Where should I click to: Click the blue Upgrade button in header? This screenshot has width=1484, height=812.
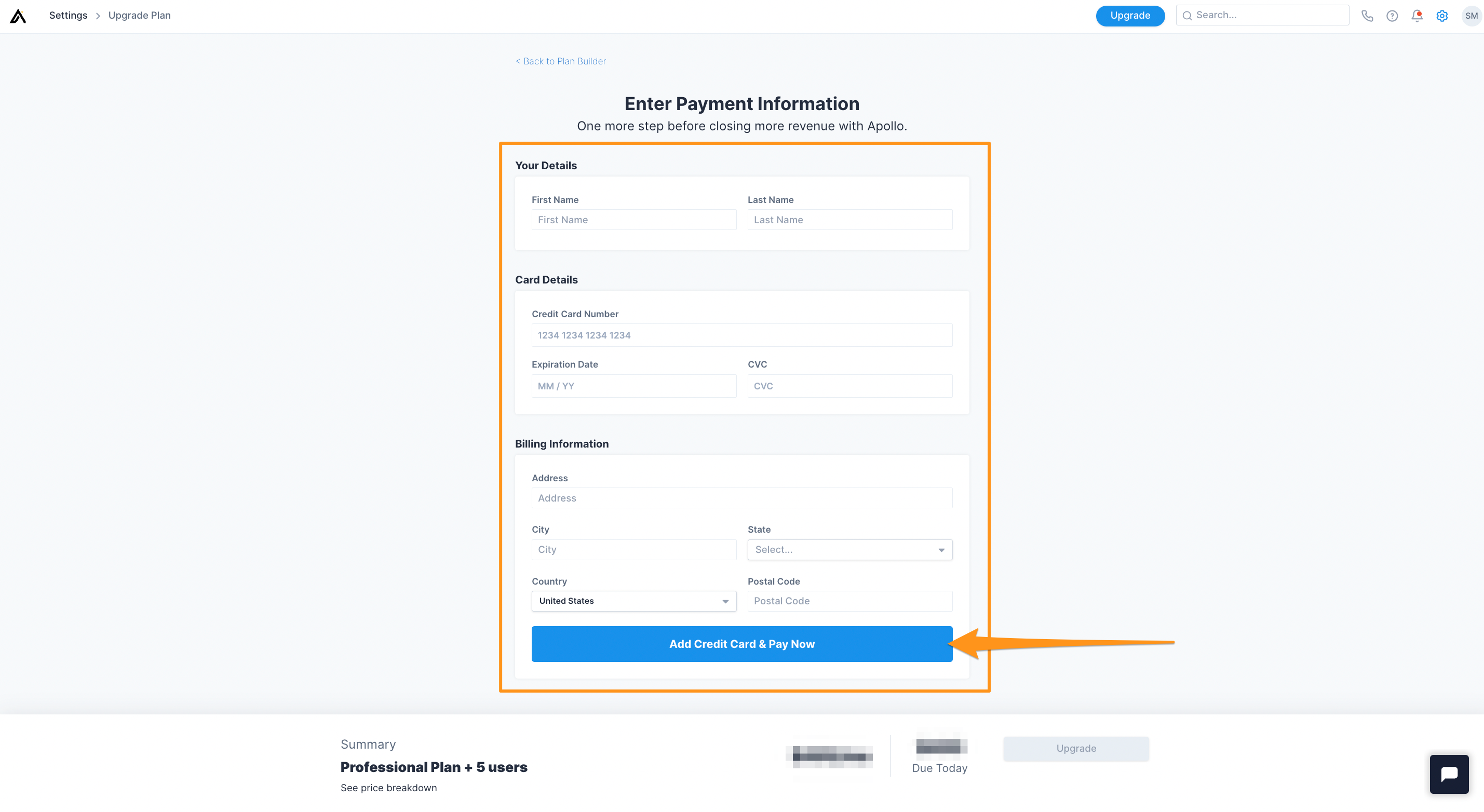[x=1130, y=16]
